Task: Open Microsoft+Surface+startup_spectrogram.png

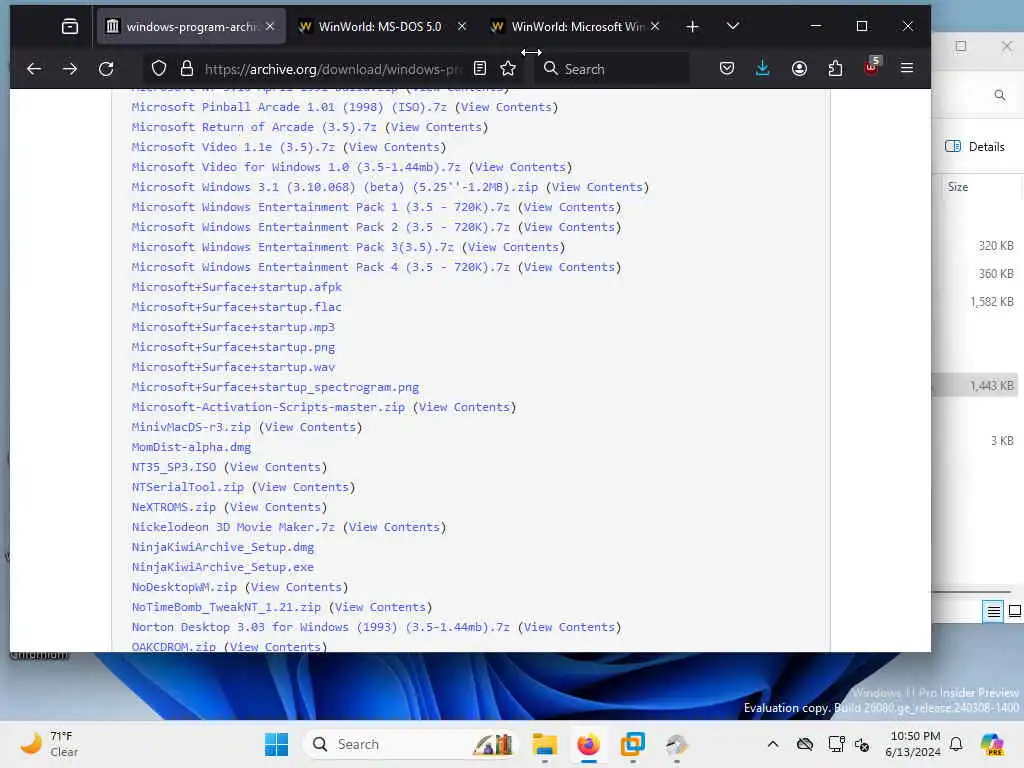Action: coord(275,387)
